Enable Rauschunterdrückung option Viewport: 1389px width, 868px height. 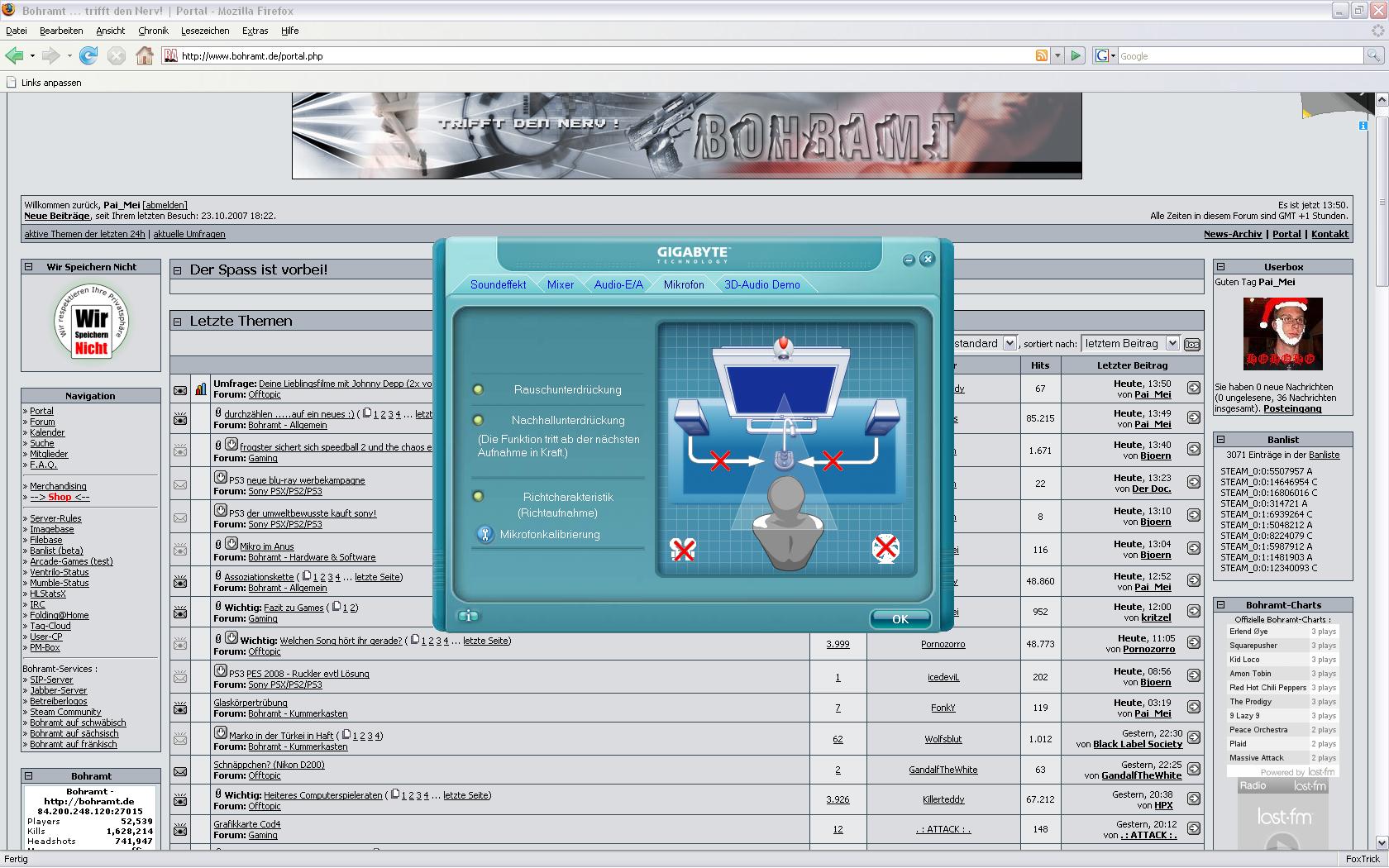click(x=478, y=390)
